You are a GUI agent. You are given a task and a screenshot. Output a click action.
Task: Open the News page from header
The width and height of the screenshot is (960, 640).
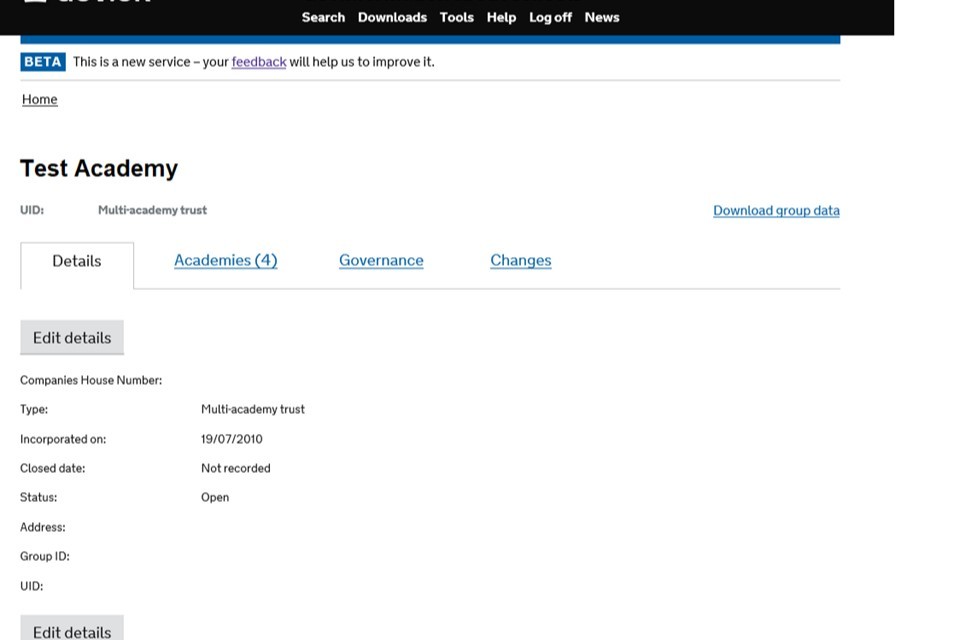click(602, 17)
